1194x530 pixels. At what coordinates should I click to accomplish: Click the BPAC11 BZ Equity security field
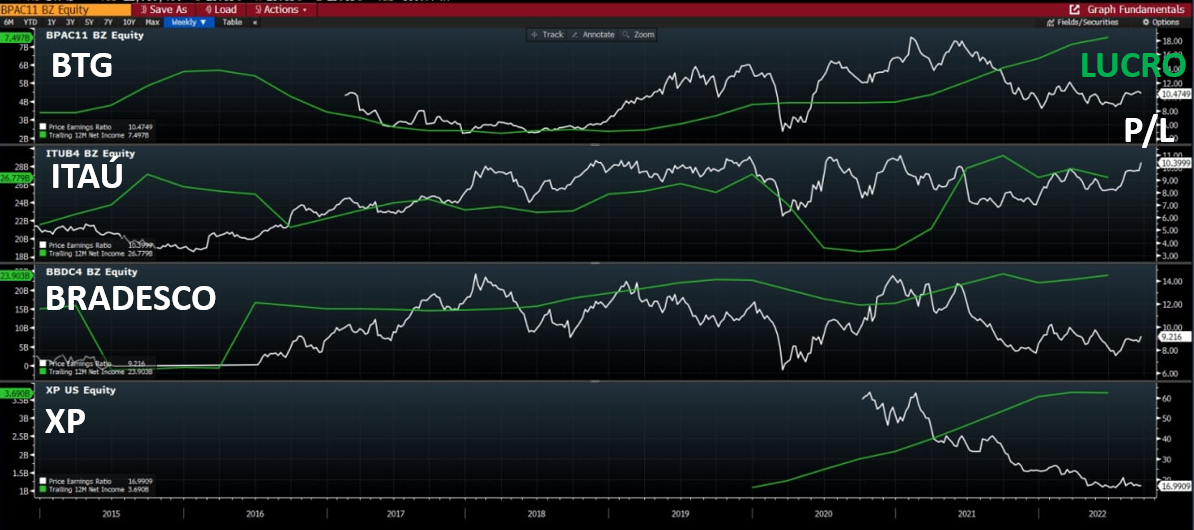tap(65, 10)
